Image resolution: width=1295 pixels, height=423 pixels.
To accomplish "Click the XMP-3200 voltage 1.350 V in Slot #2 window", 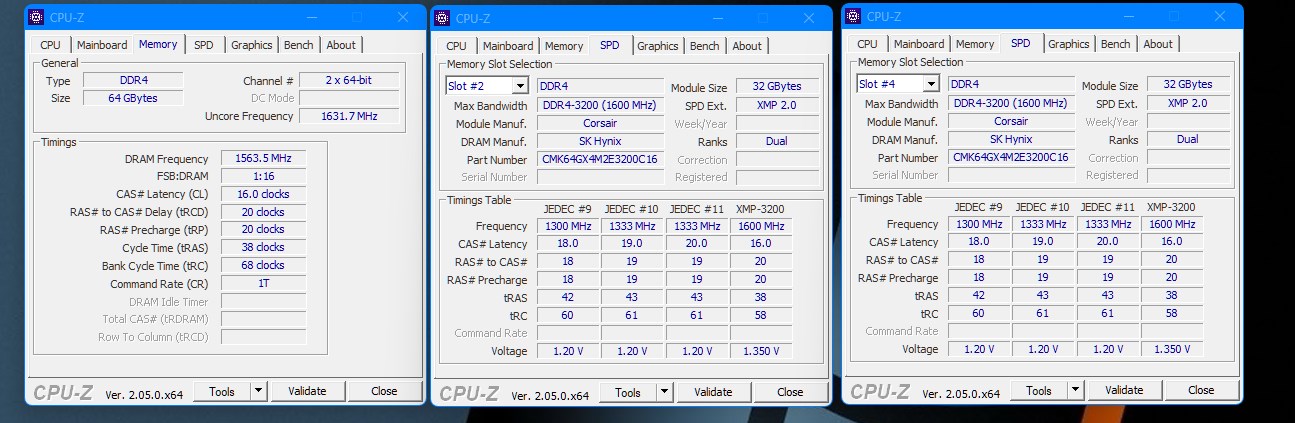I will (x=761, y=352).
